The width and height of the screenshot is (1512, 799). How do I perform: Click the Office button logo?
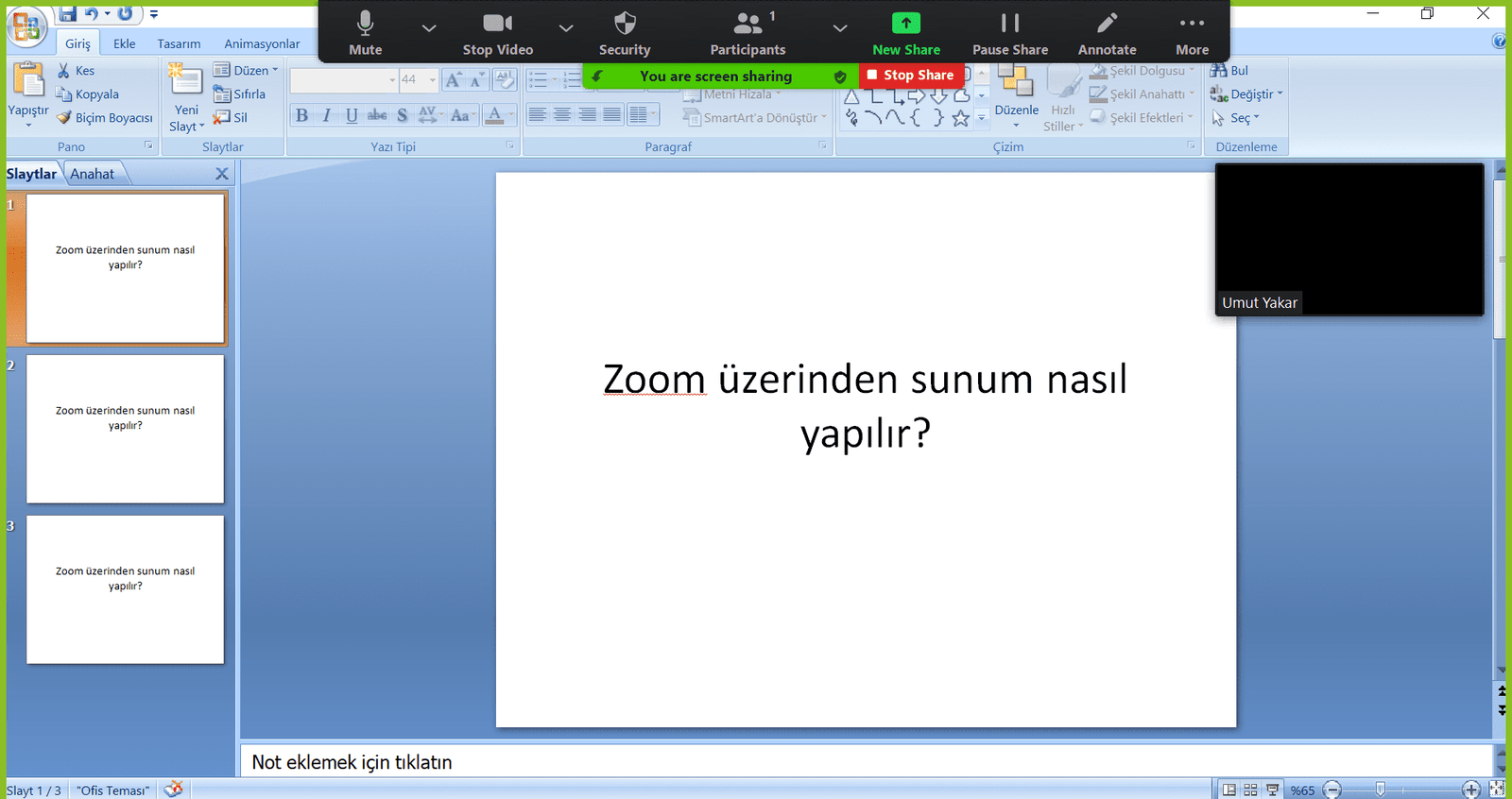tap(26, 25)
